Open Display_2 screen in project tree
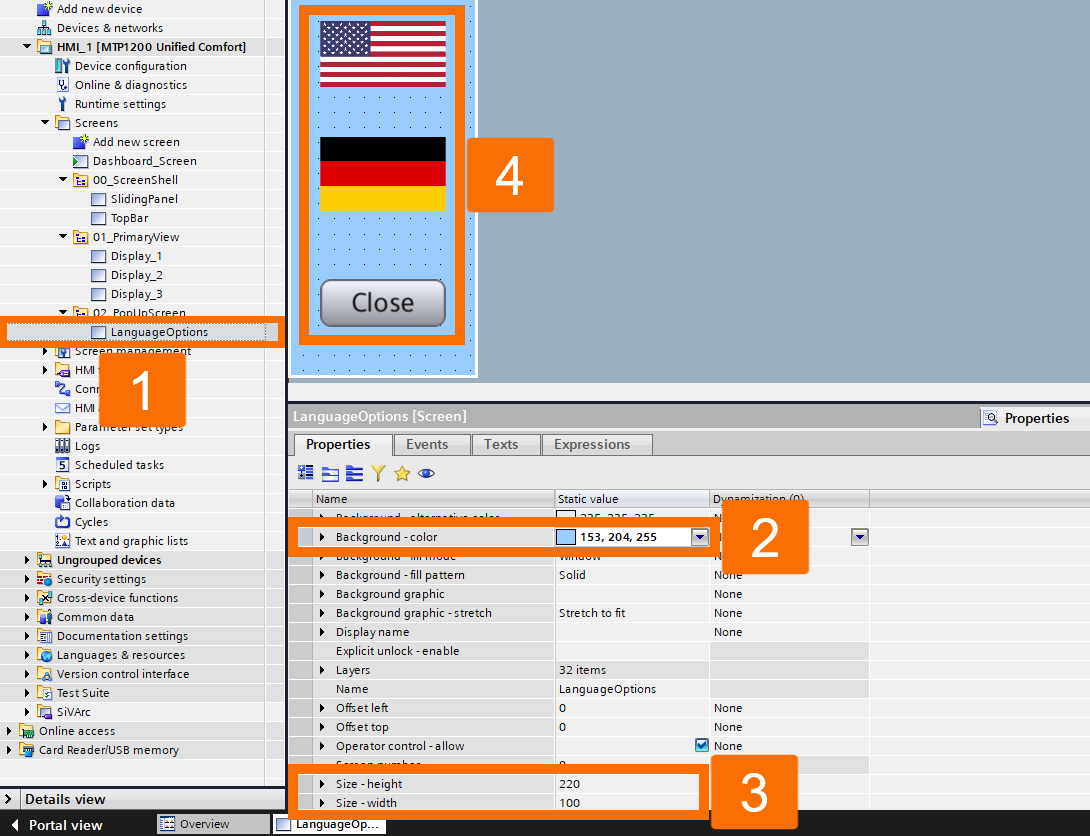Image resolution: width=1090 pixels, height=836 pixels. [x=136, y=275]
